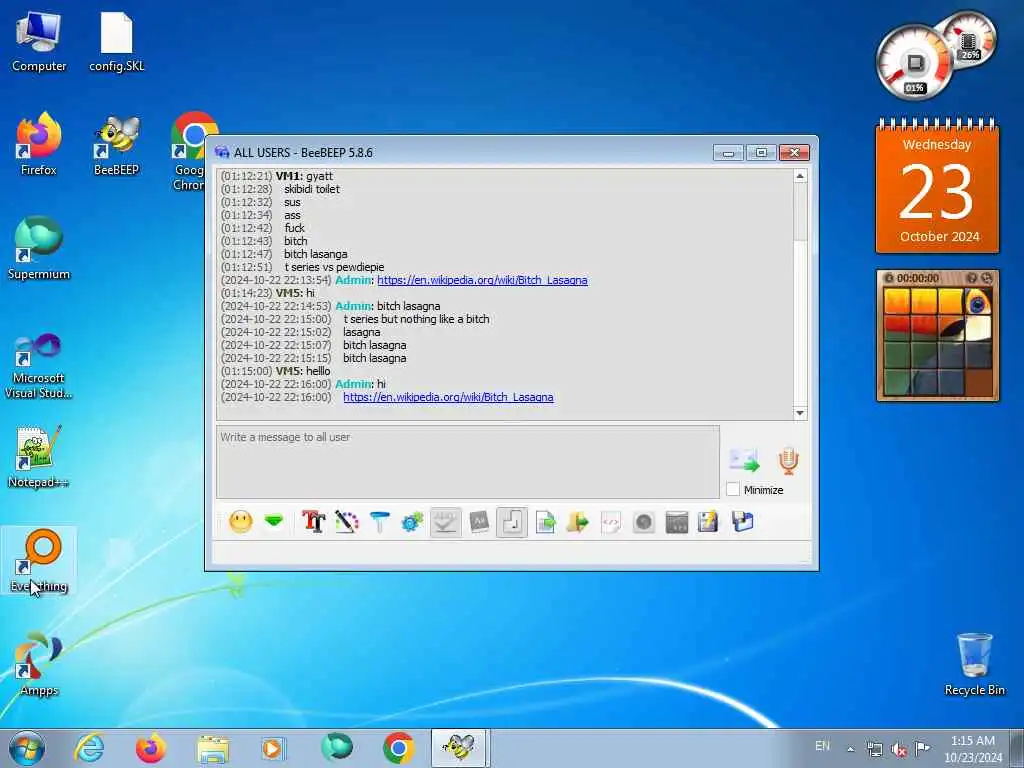This screenshot has width=1024, height=768.
Task: Select the Computer desktop icon
Action: click(39, 42)
